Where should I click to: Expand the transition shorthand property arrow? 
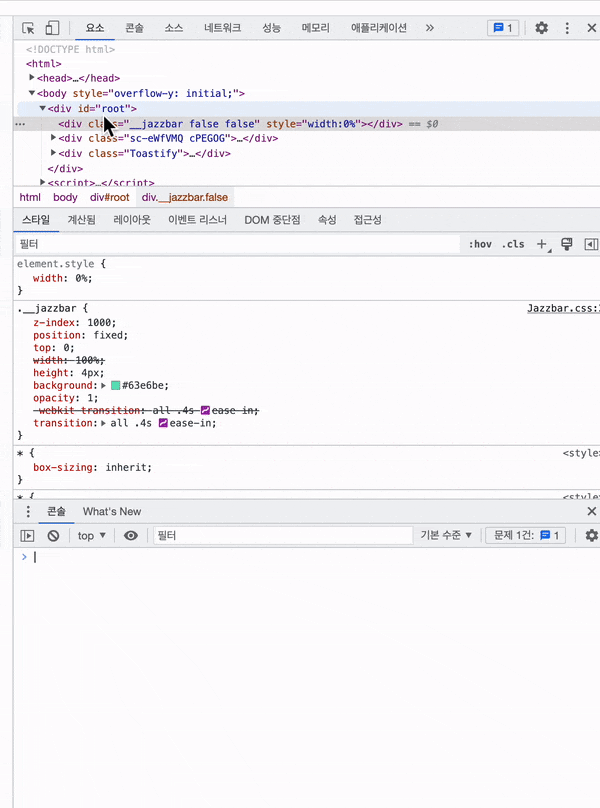pos(104,423)
